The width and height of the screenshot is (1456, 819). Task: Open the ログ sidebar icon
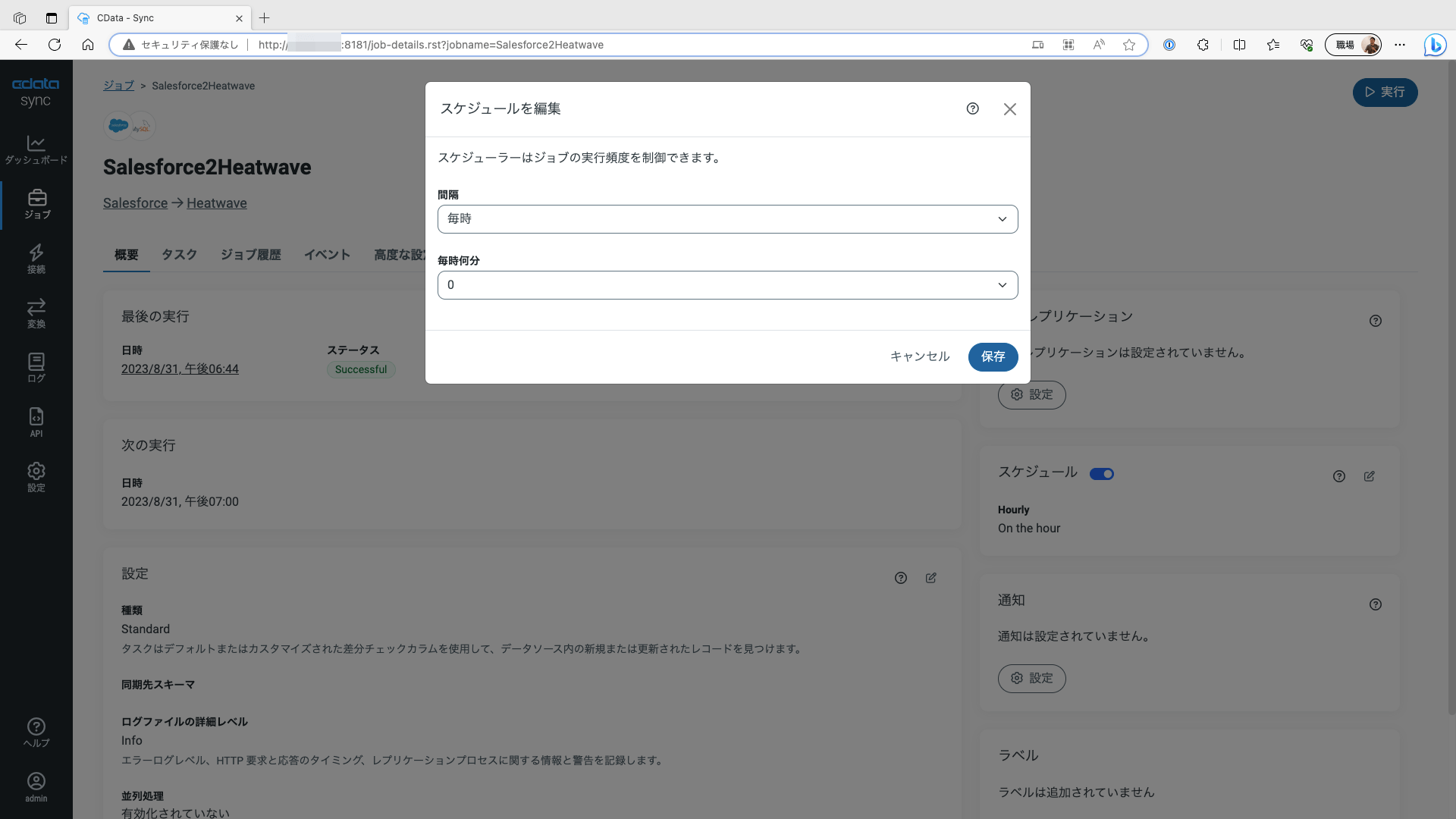tap(36, 368)
